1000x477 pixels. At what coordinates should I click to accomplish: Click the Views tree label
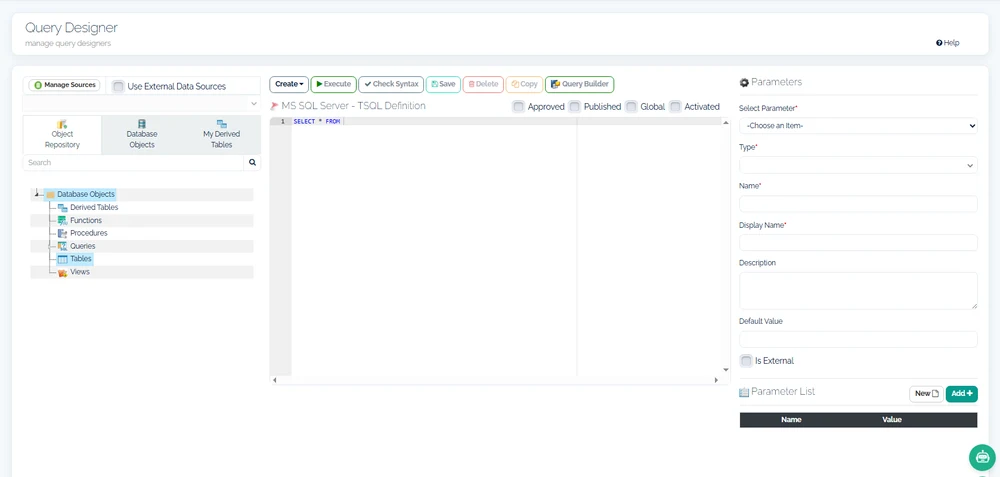[x=80, y=272]
